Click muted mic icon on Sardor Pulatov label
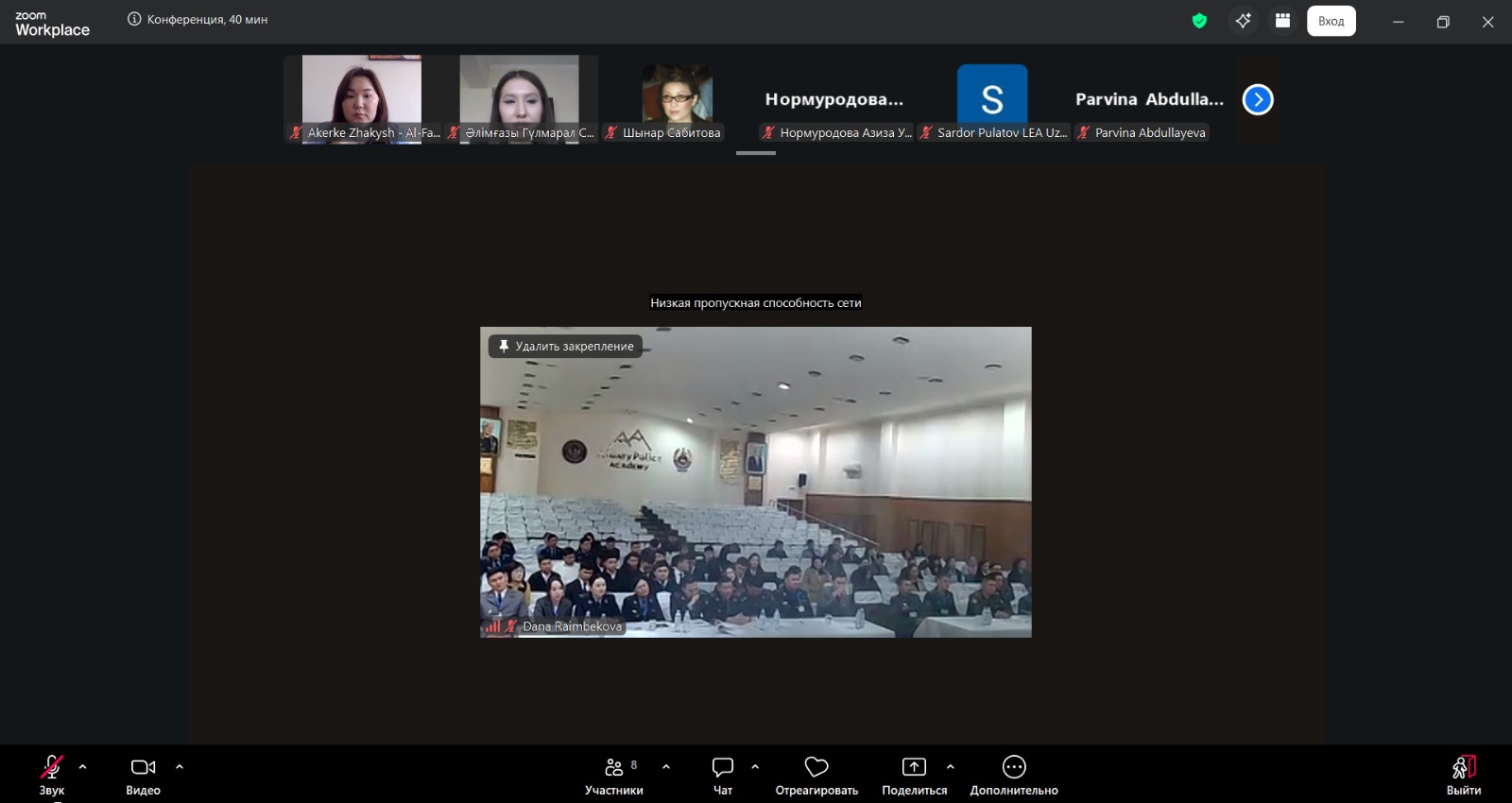Screen dimensions: 1512x803 926,133
